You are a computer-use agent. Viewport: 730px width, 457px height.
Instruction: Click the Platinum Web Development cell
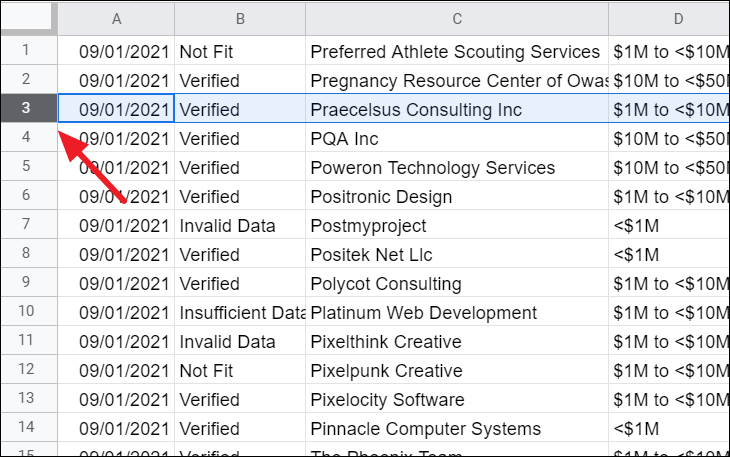click(456, 313)
